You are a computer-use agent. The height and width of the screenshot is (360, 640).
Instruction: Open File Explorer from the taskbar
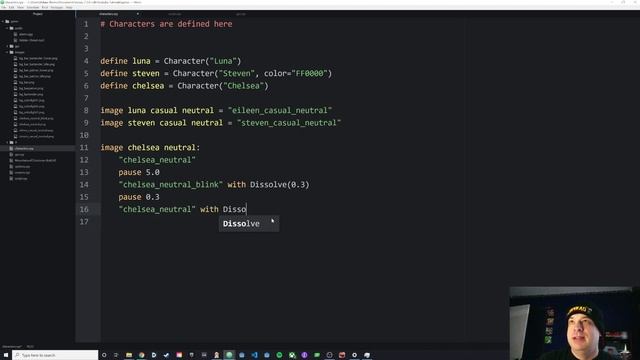tap(129, 355)
